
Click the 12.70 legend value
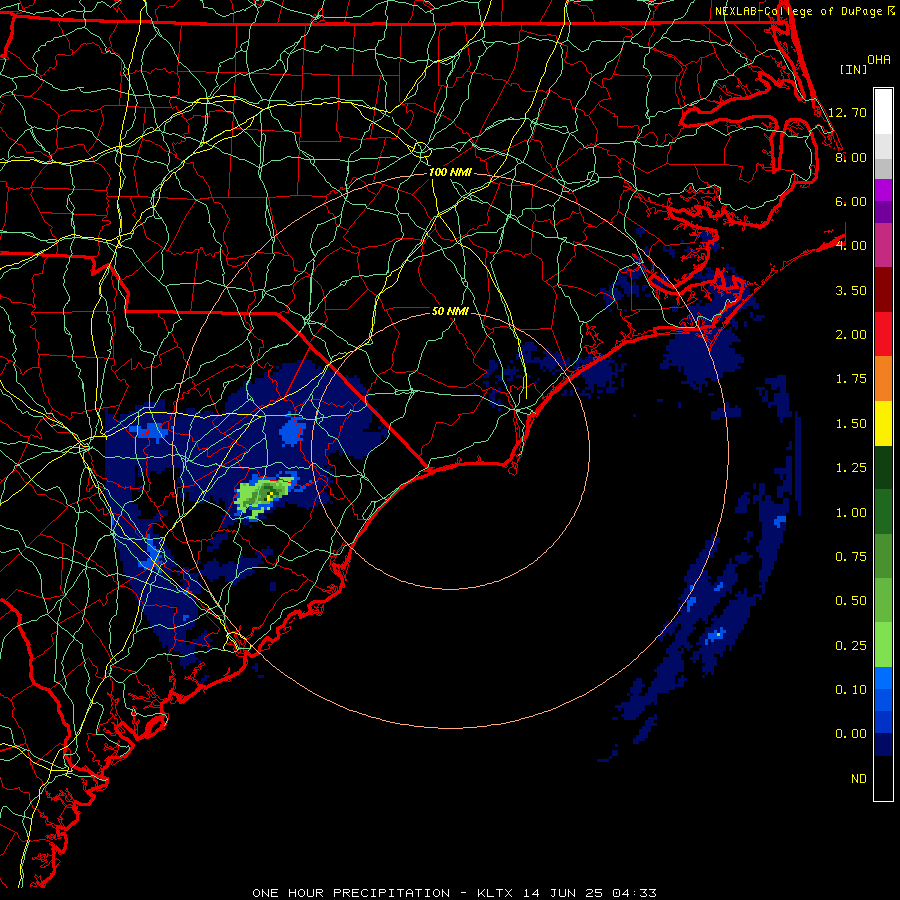847,112
